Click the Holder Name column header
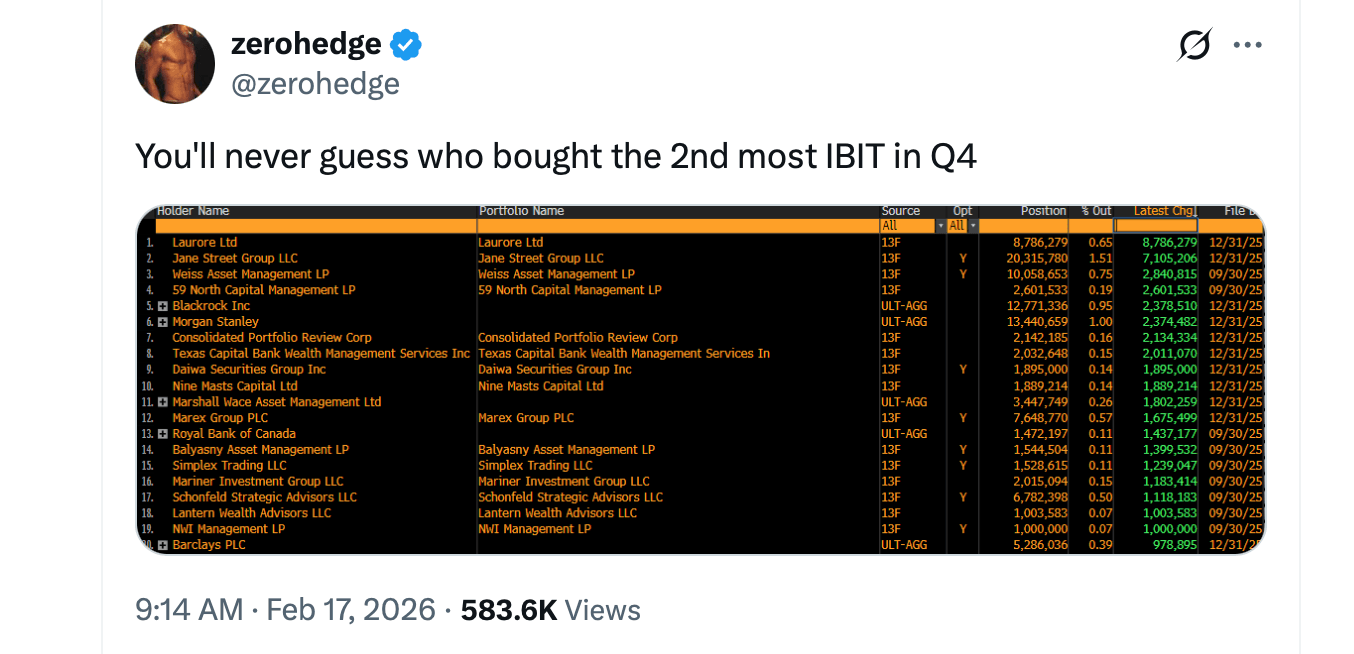1354x654 pixels. click(194, 210)
